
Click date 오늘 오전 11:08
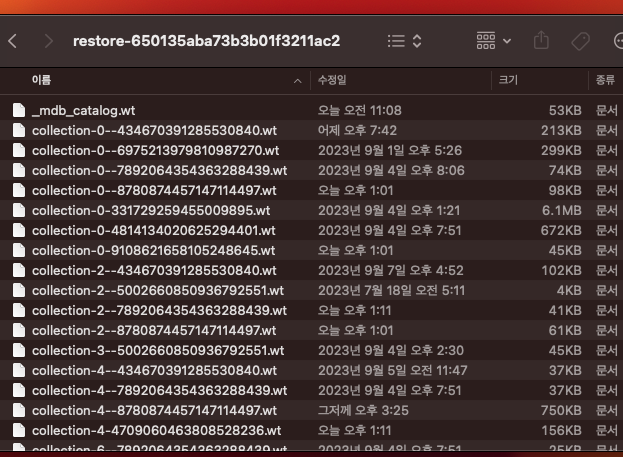[x=360, y=110]
